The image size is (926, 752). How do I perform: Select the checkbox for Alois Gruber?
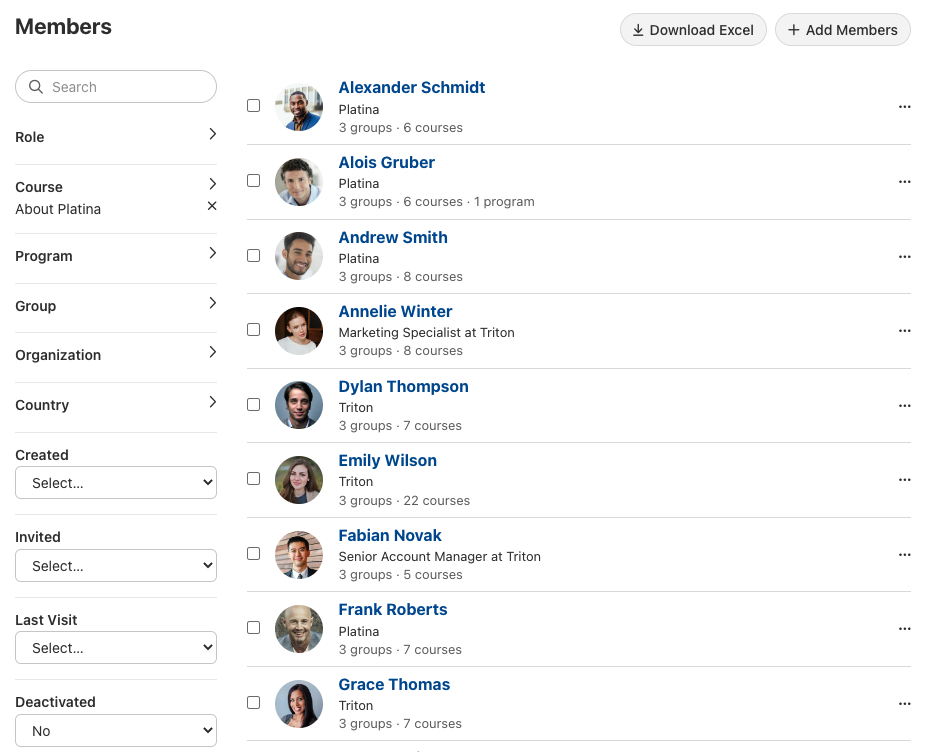tap(254, 181)
